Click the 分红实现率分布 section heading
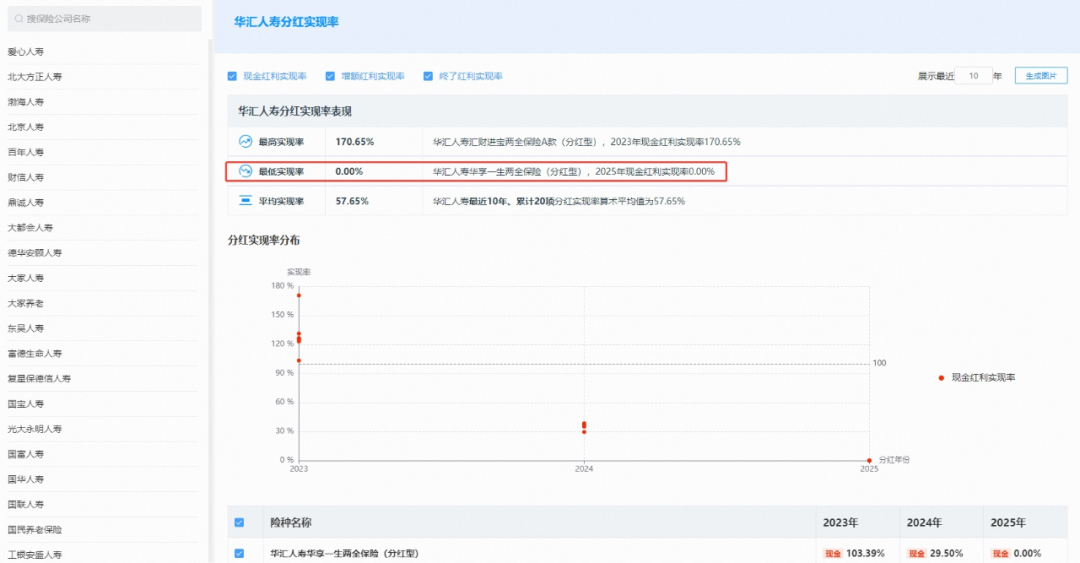 (x=264, y=240)
